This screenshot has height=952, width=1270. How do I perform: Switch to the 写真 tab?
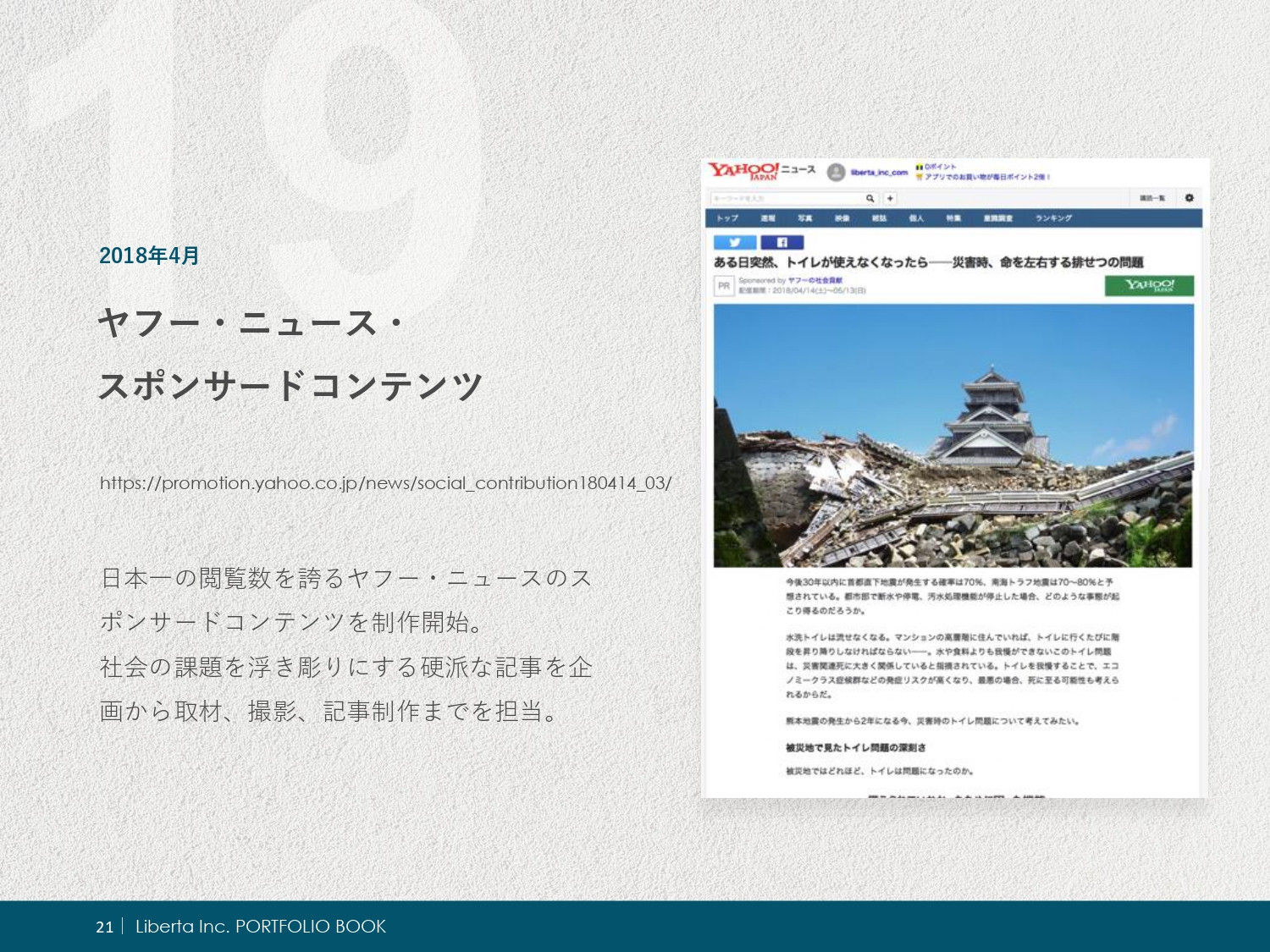[806, 218]
